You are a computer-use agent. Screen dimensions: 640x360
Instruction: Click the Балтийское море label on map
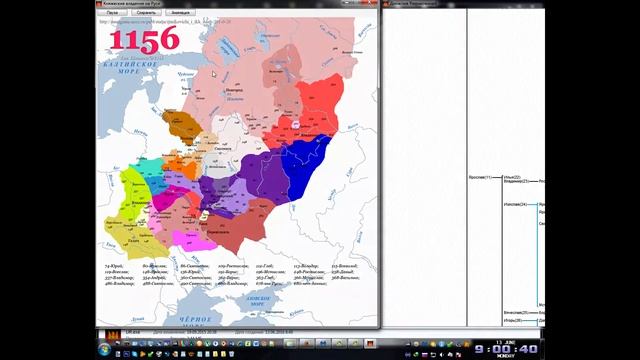130,68
